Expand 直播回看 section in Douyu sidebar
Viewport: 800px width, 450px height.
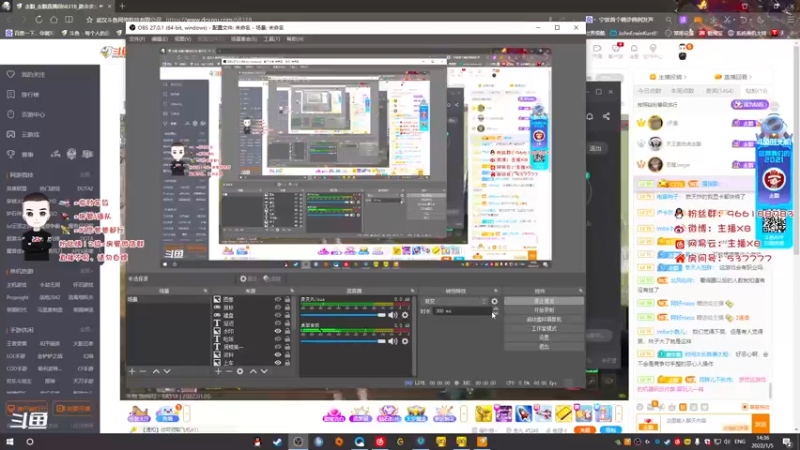(x=733, y=77)
